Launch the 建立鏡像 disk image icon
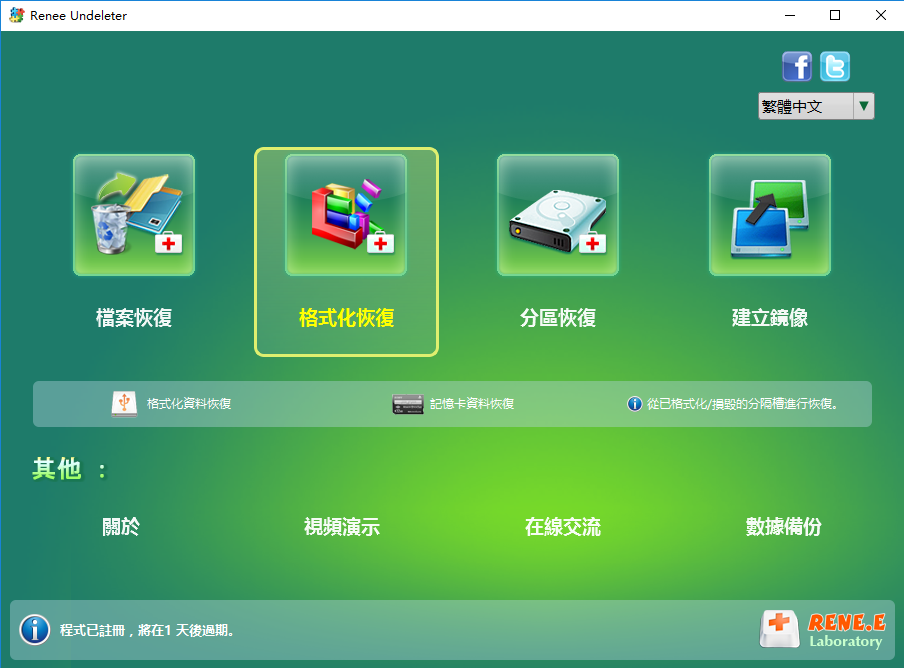Viewport: 904px width, 668px height. pyautogui.click(x=770, y=214)
